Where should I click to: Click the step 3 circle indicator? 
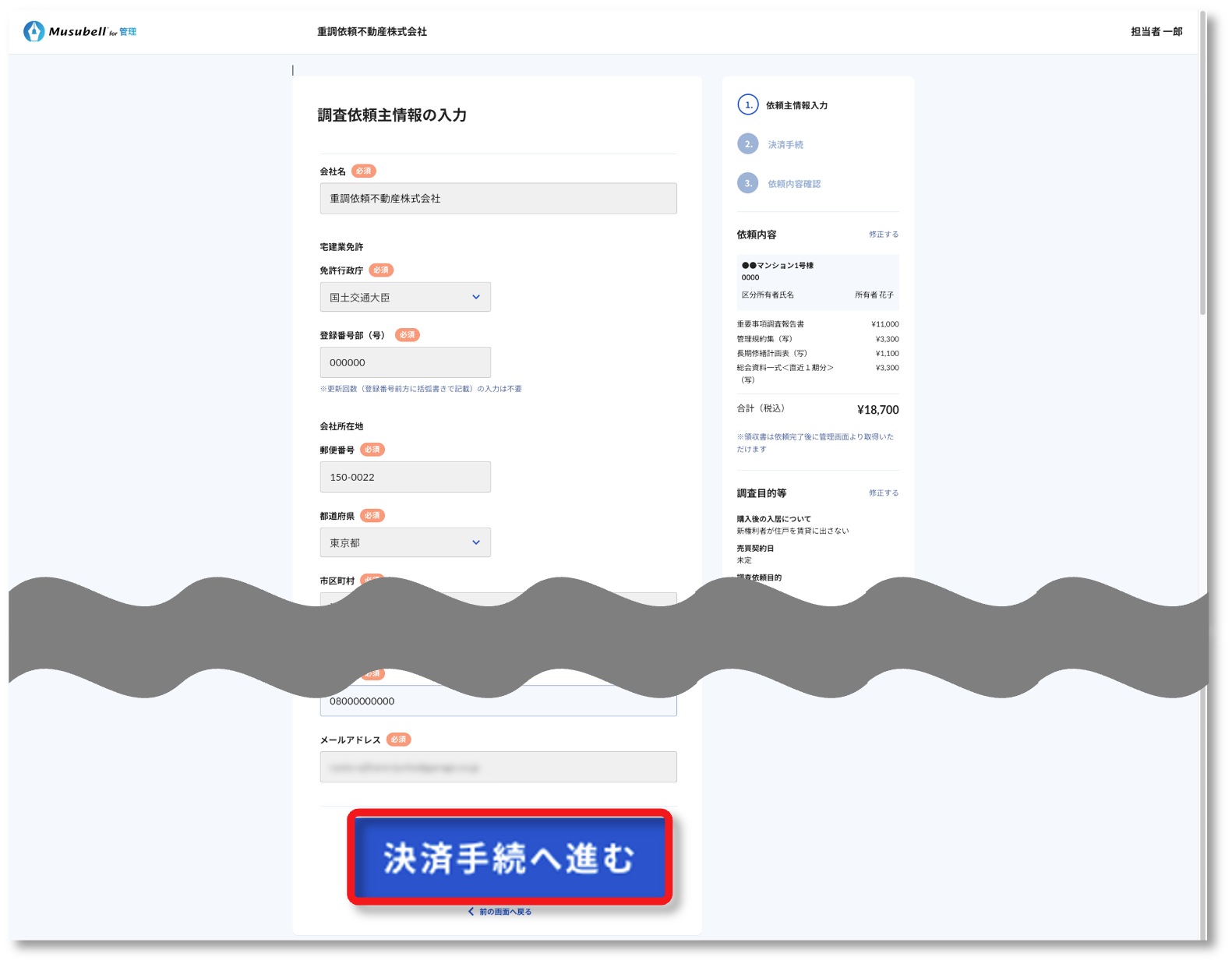(747, 183)
